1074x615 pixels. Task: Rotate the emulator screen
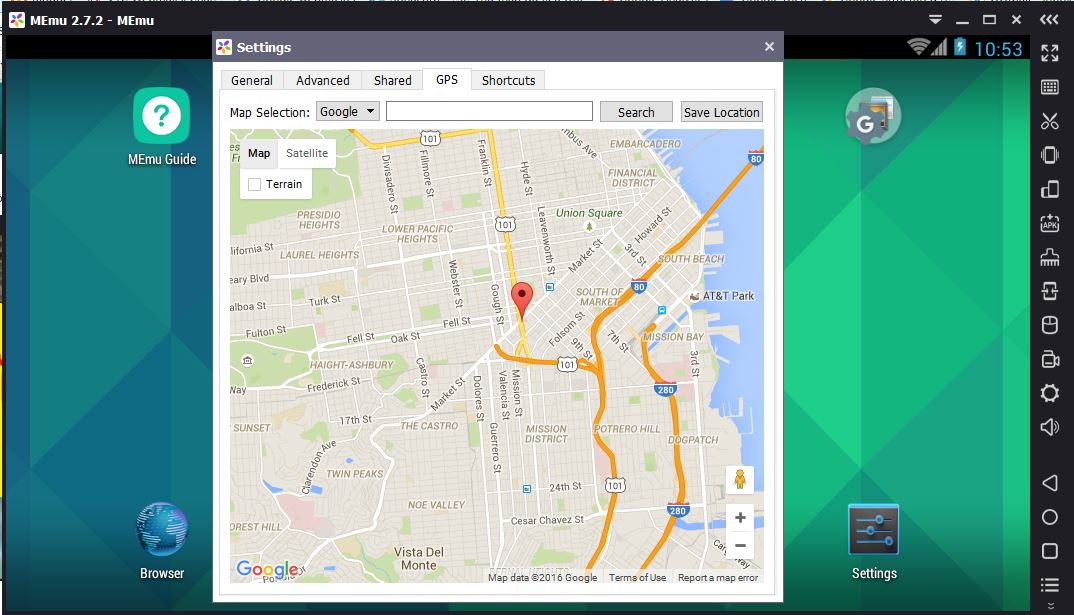pos(1049,189)
